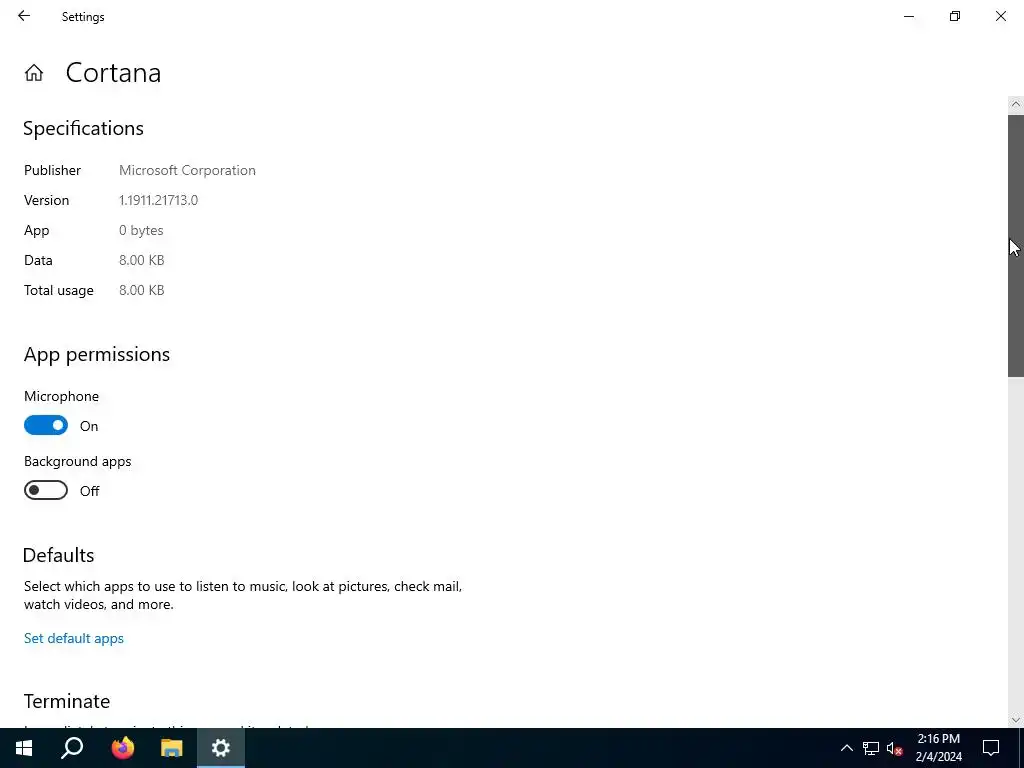The height and width of the screenshot is (768, 1024).
Task: Click the scrollbar up arrow
Action: [1016, 104]
